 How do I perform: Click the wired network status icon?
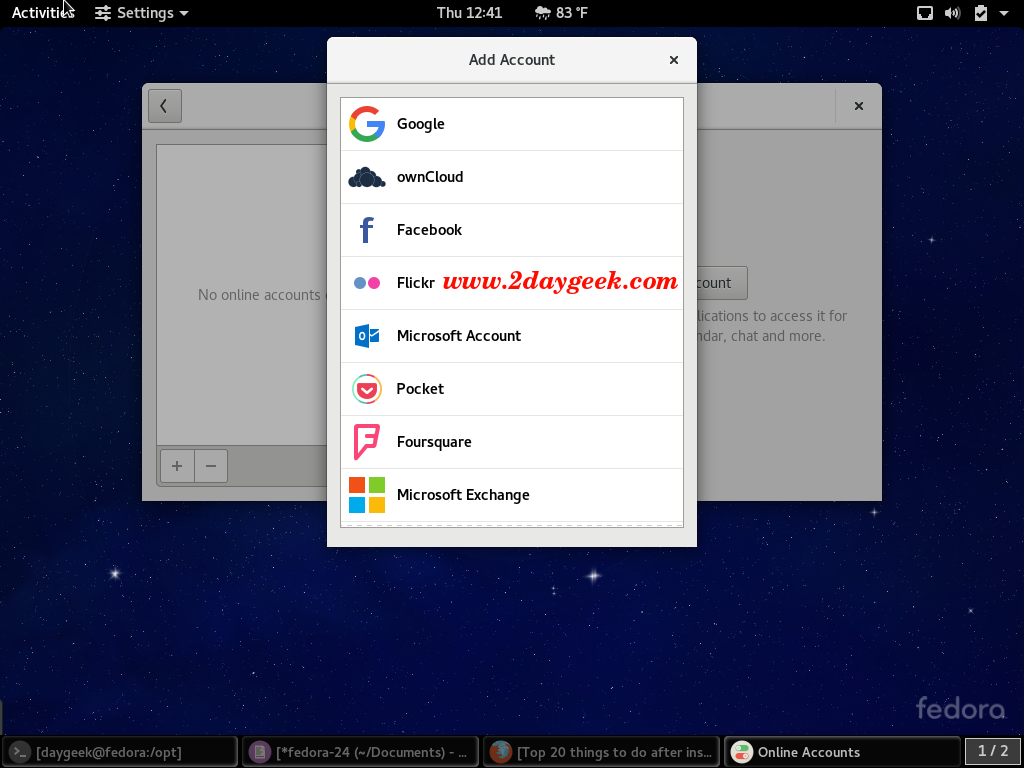tap(925, 13)
